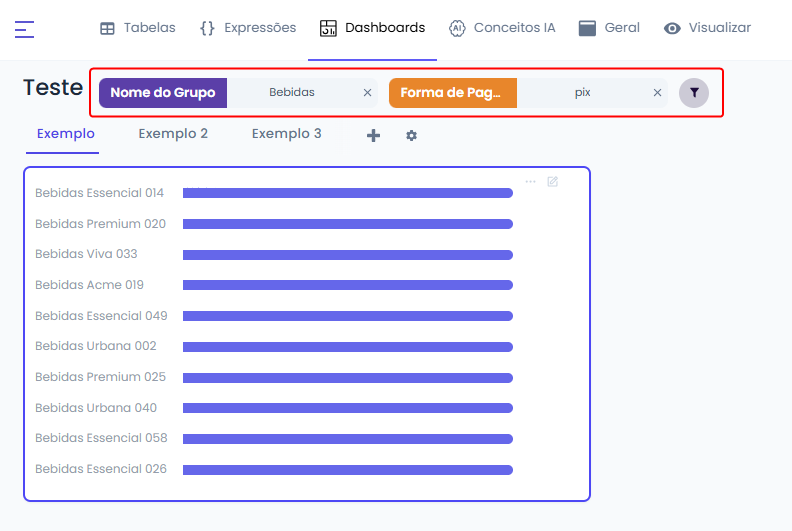Open tab settings gear icon
The height and width of the screenshot is (531, 792).
412,135
